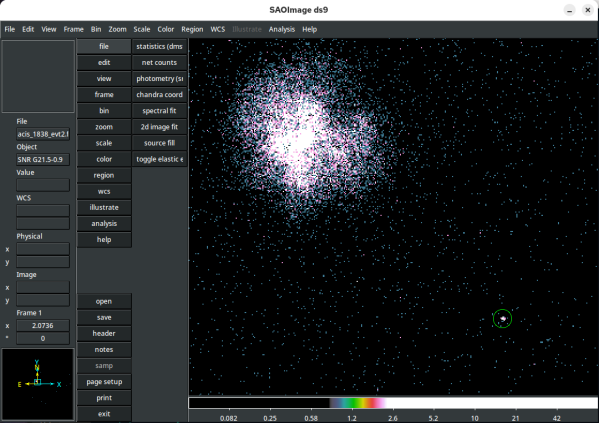
Task: Open the Help menu
Action: click(309, 29)
